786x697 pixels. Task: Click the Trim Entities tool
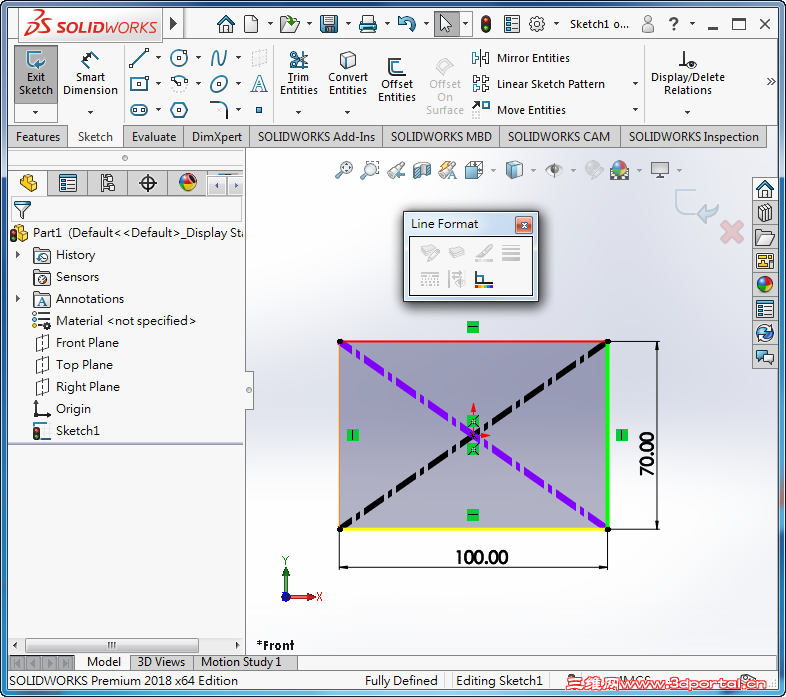(299, 73)
